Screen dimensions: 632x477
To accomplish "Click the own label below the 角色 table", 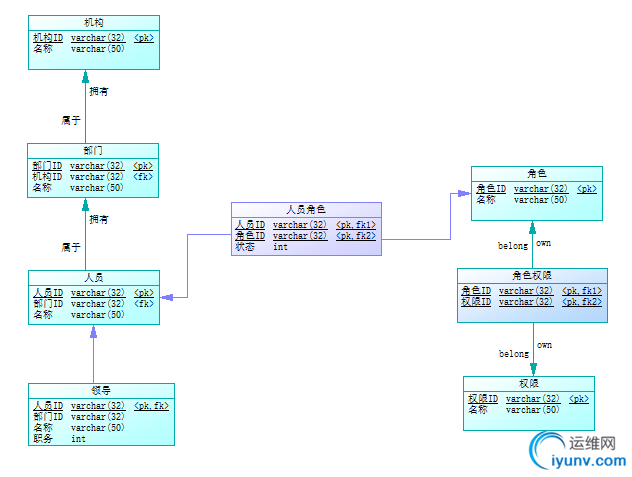I will click(543, 243).
